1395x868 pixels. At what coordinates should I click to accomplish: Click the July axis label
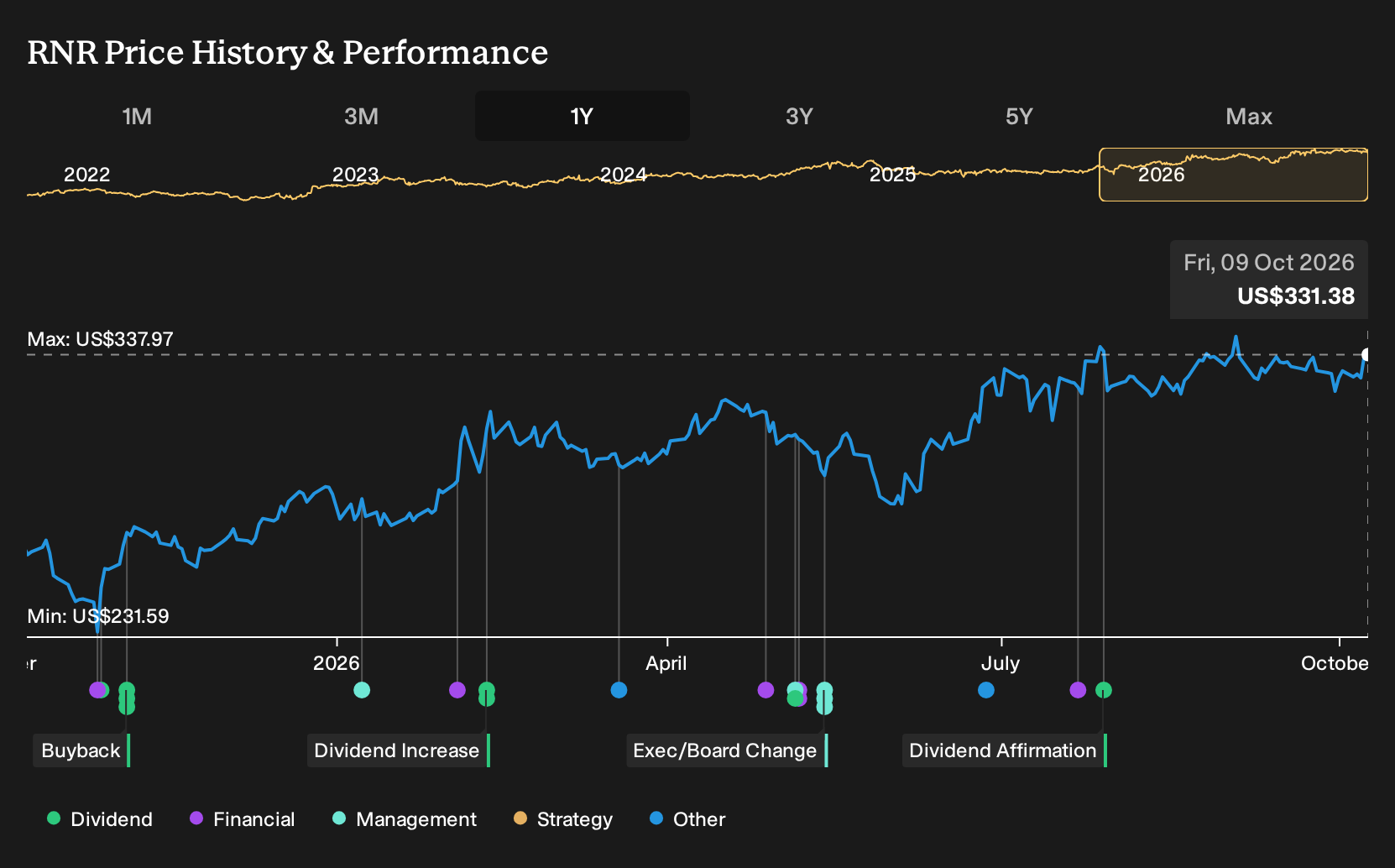pos(1001,663)
